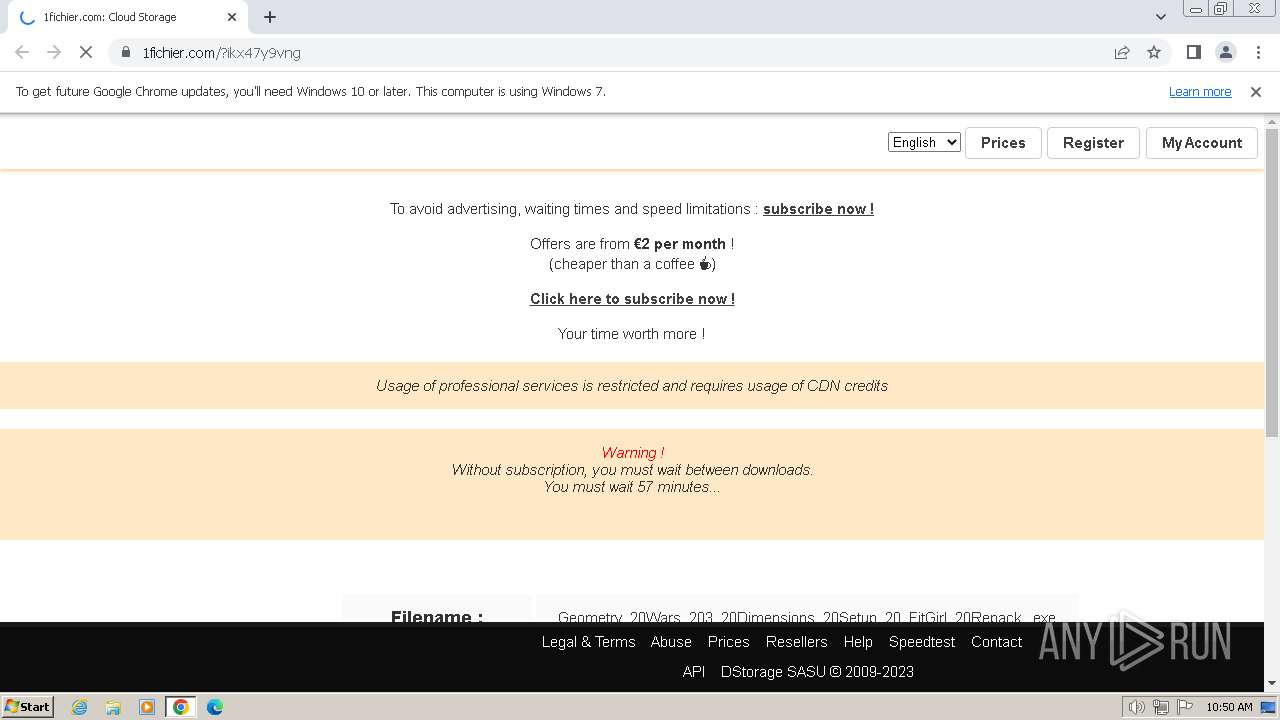Click 'You must wait 57 minutes...' text
The image size is (1280, 720).
click(x=632, y=487)
